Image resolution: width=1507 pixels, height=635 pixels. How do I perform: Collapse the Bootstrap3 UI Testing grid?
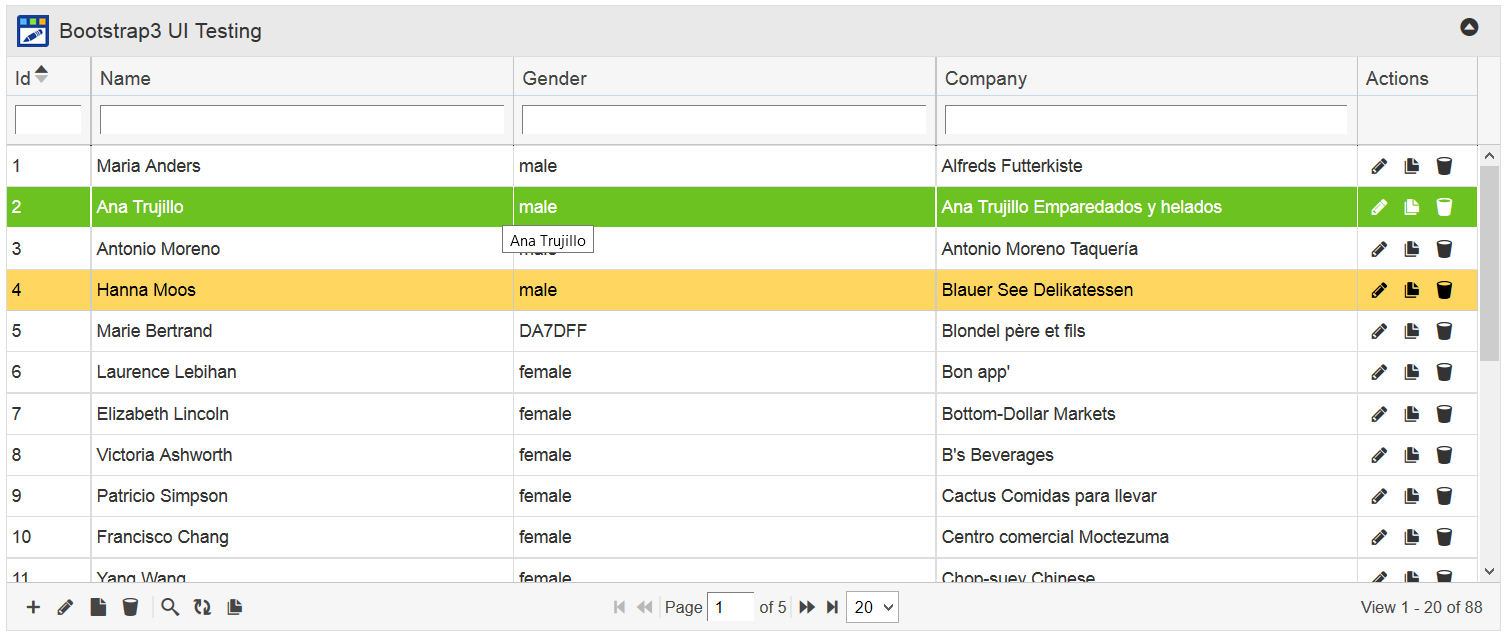click(1468, 28)
